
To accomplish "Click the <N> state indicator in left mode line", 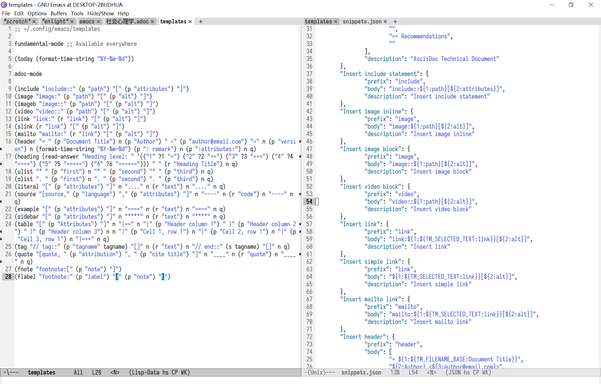I will (x=115, y=372).
